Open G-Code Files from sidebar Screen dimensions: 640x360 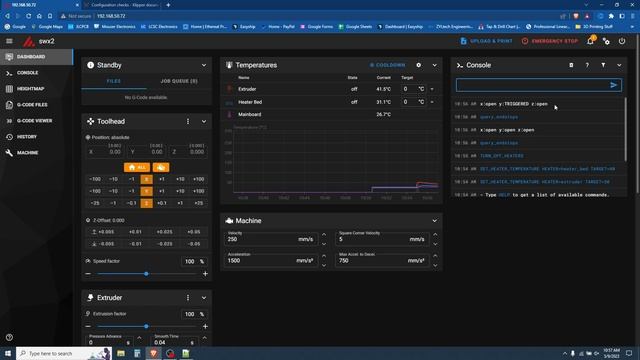click(x=36, y=105)
